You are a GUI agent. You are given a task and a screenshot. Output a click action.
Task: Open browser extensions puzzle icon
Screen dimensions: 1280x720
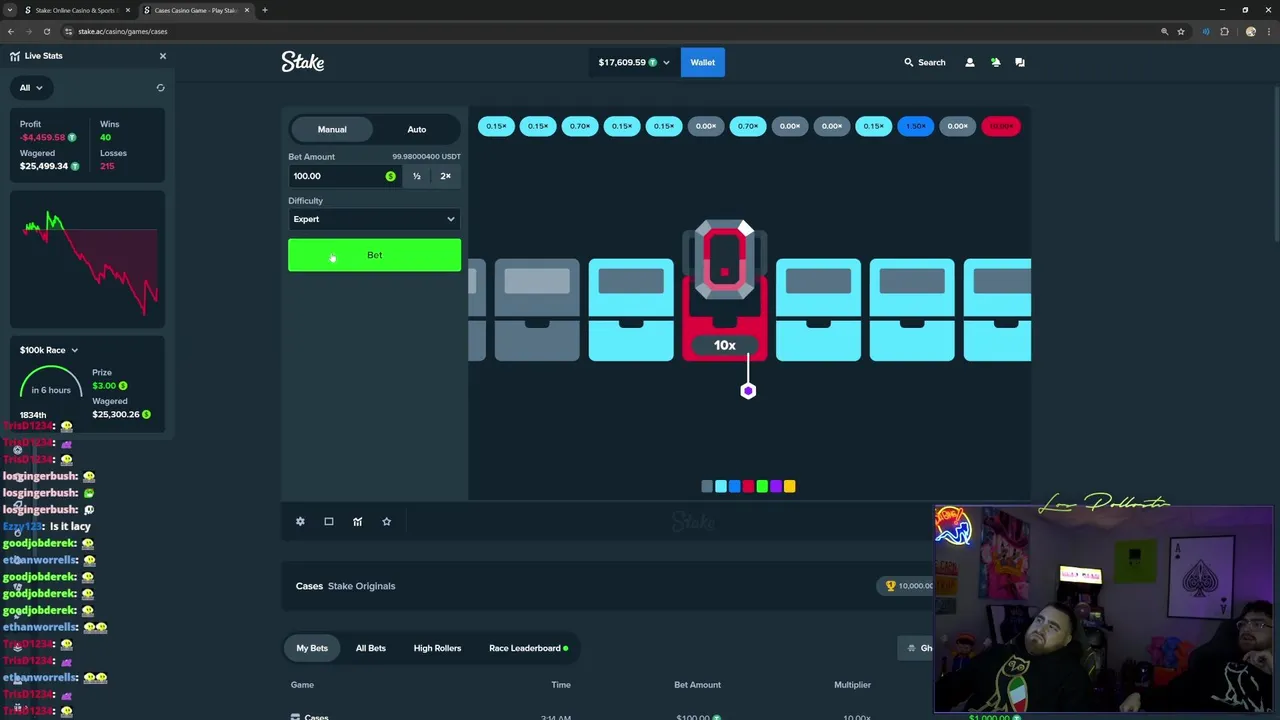click(x=1224, y=31)
